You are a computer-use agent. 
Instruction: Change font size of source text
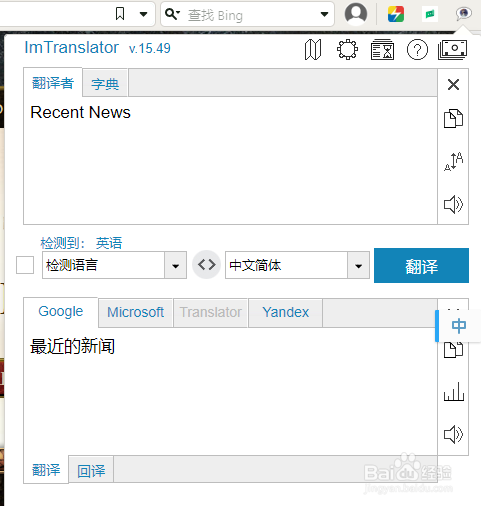tap(453, 161)
